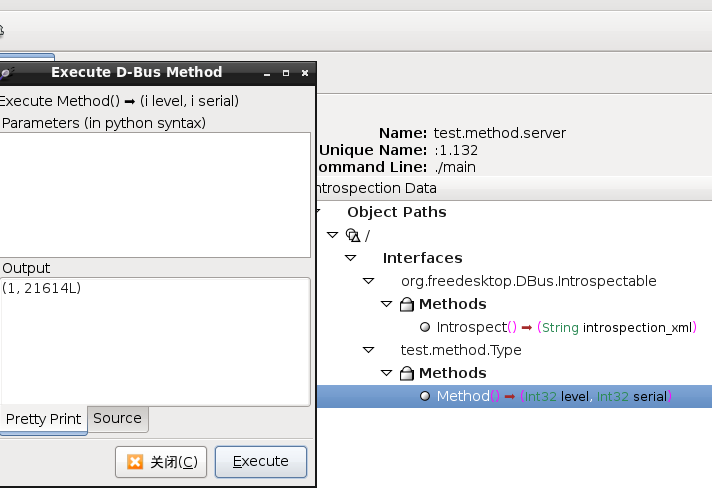
Task: Click the 关闭(C) close button
Action: click(x=161, y=462)
